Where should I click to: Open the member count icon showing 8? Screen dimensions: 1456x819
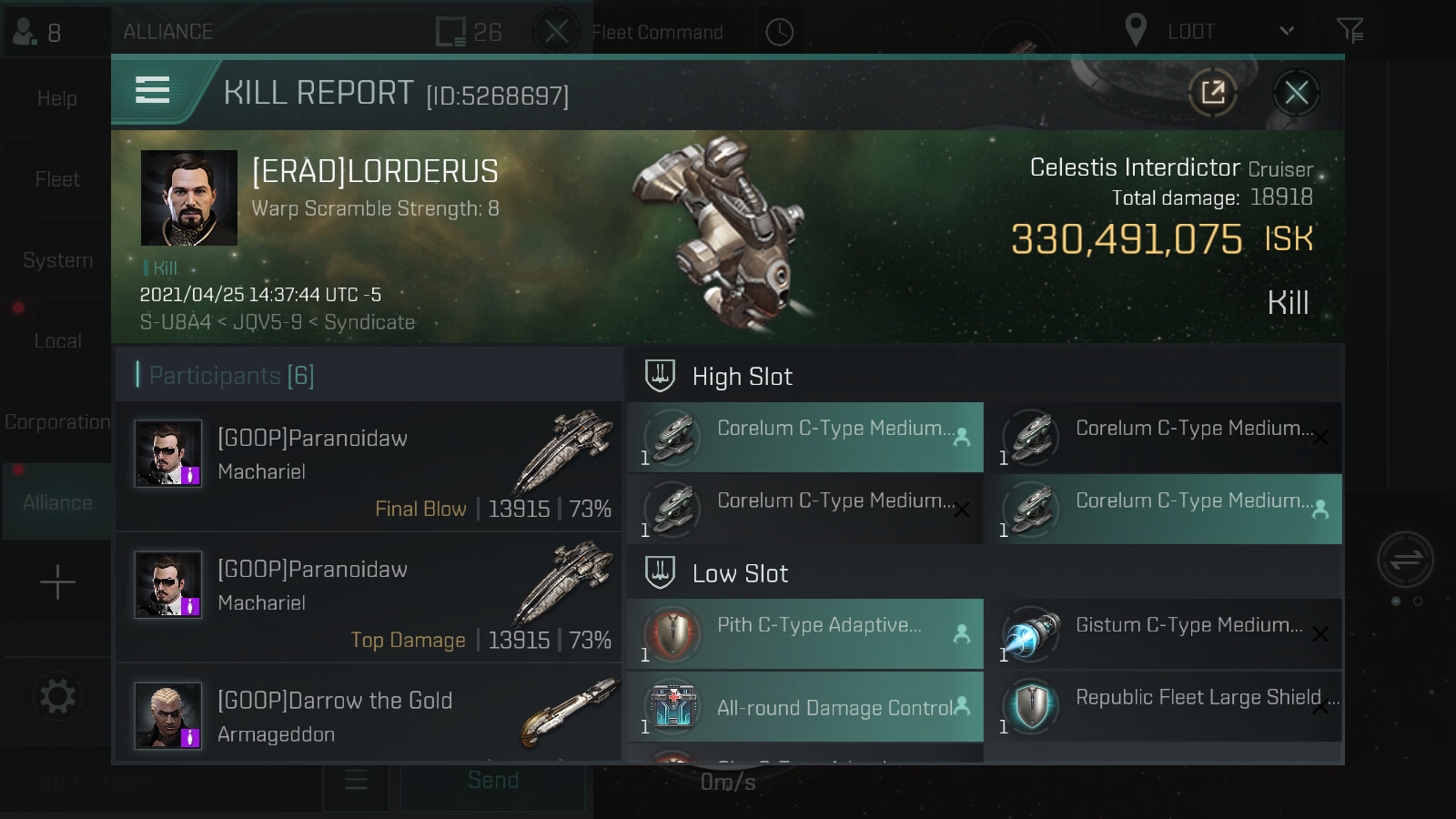(36, 33)
